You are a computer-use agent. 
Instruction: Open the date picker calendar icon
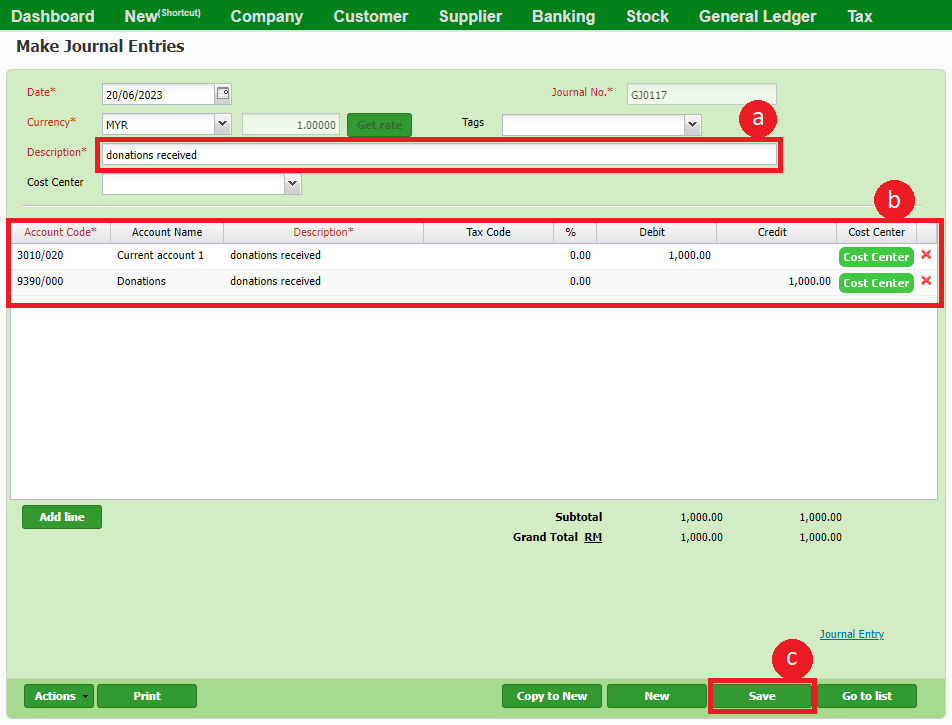point(223,94)
